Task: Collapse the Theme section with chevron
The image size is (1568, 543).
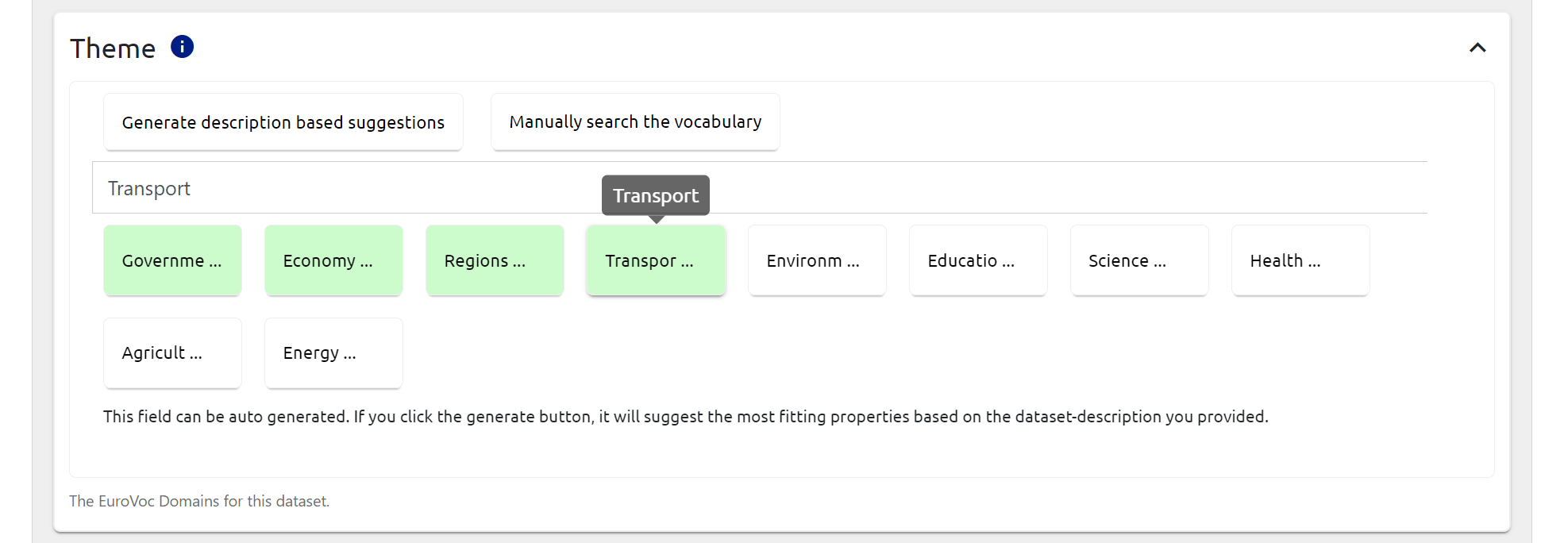Action: (1477, 48)
